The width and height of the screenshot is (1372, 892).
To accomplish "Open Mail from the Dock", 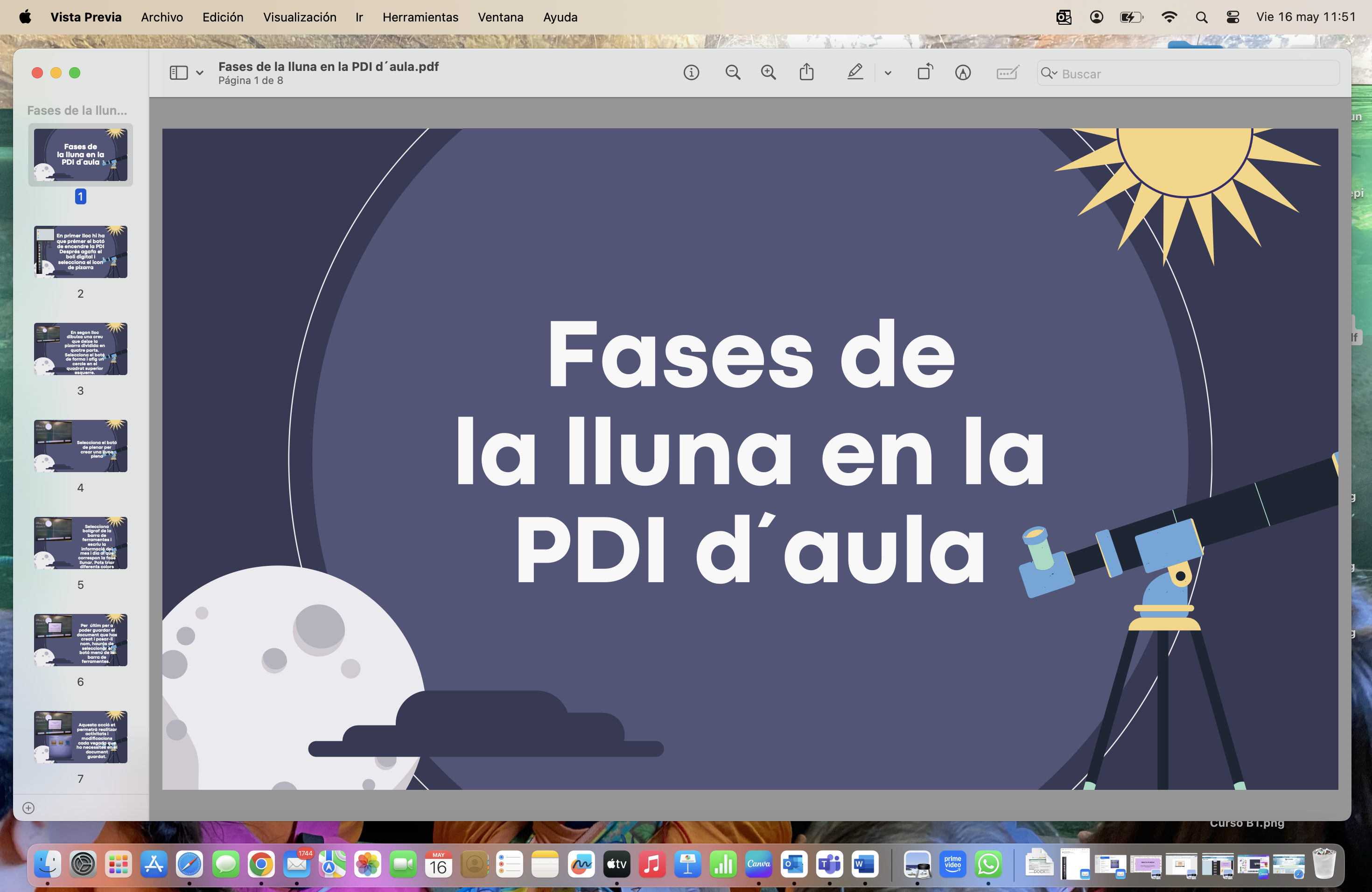I will point(297,864).
